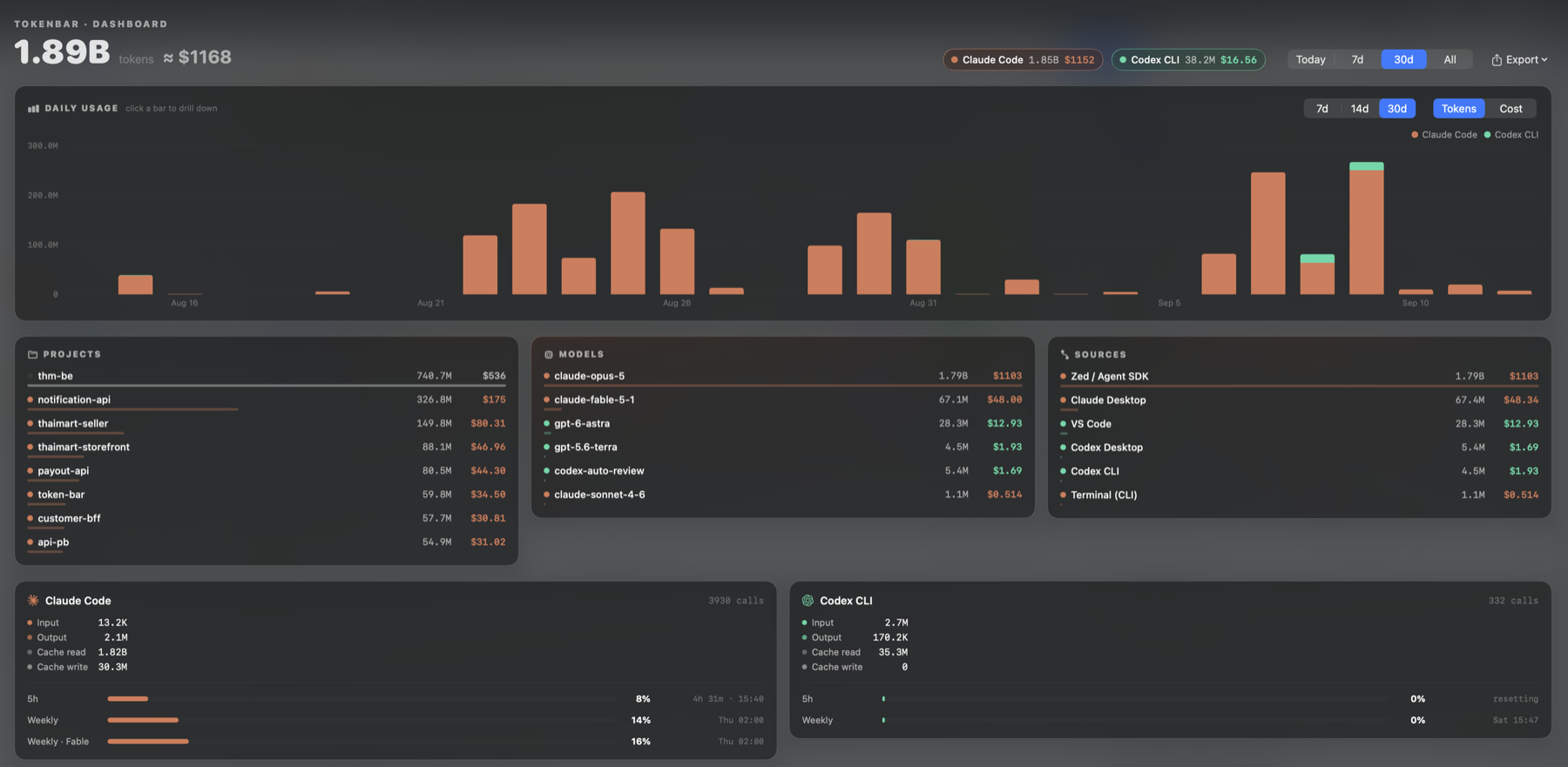Image resolution: width=1568 pixels, height=767 pixels.
Task: Toggle the Codex CLI filter pill
Action: pos(1188,59)
